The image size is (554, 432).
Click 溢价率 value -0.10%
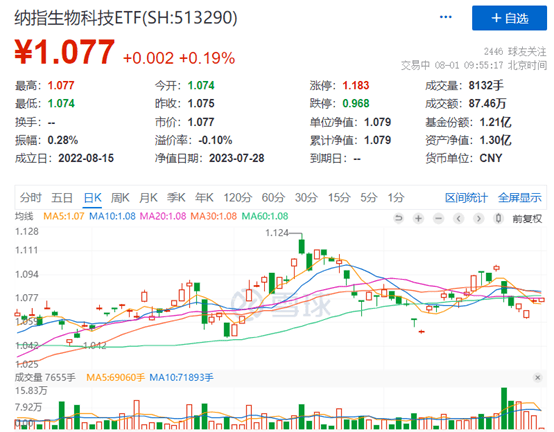[215, 140]
